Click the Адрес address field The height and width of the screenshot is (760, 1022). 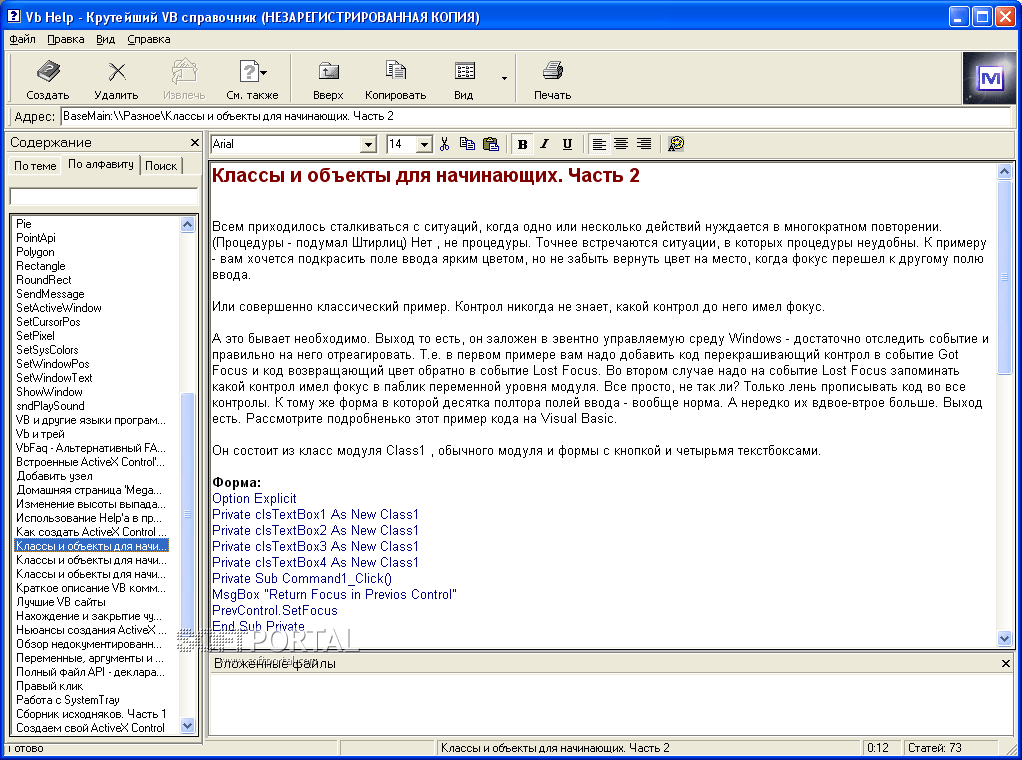pos(536,117)
